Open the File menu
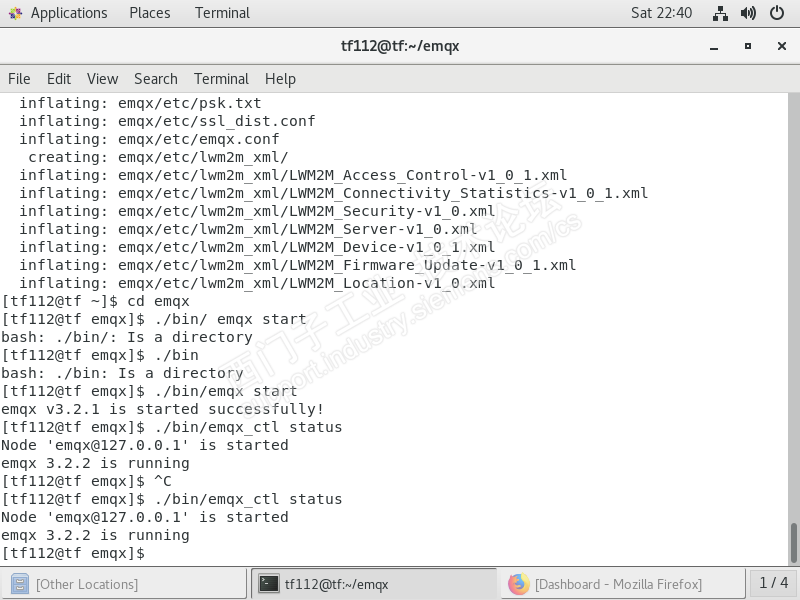Screen dimensions: 800x600 click(x=19, y=79)
